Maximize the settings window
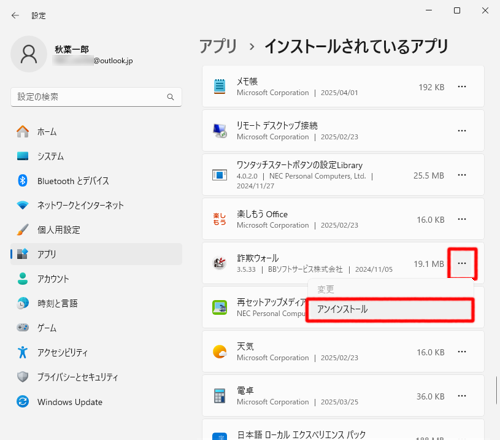 point(457,11)
